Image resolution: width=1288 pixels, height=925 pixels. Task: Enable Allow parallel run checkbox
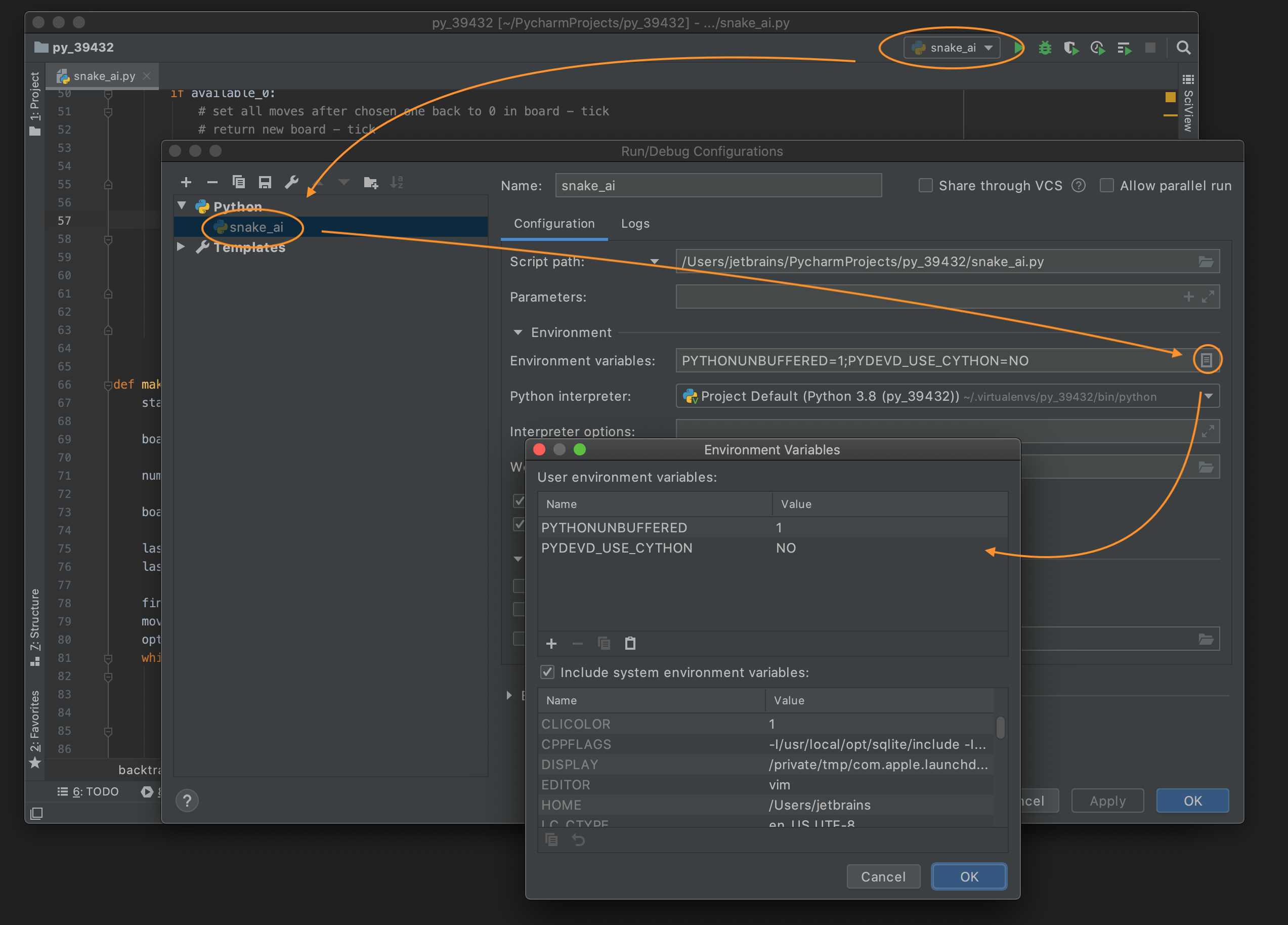pyautogui.click(x=1106, y=185)
